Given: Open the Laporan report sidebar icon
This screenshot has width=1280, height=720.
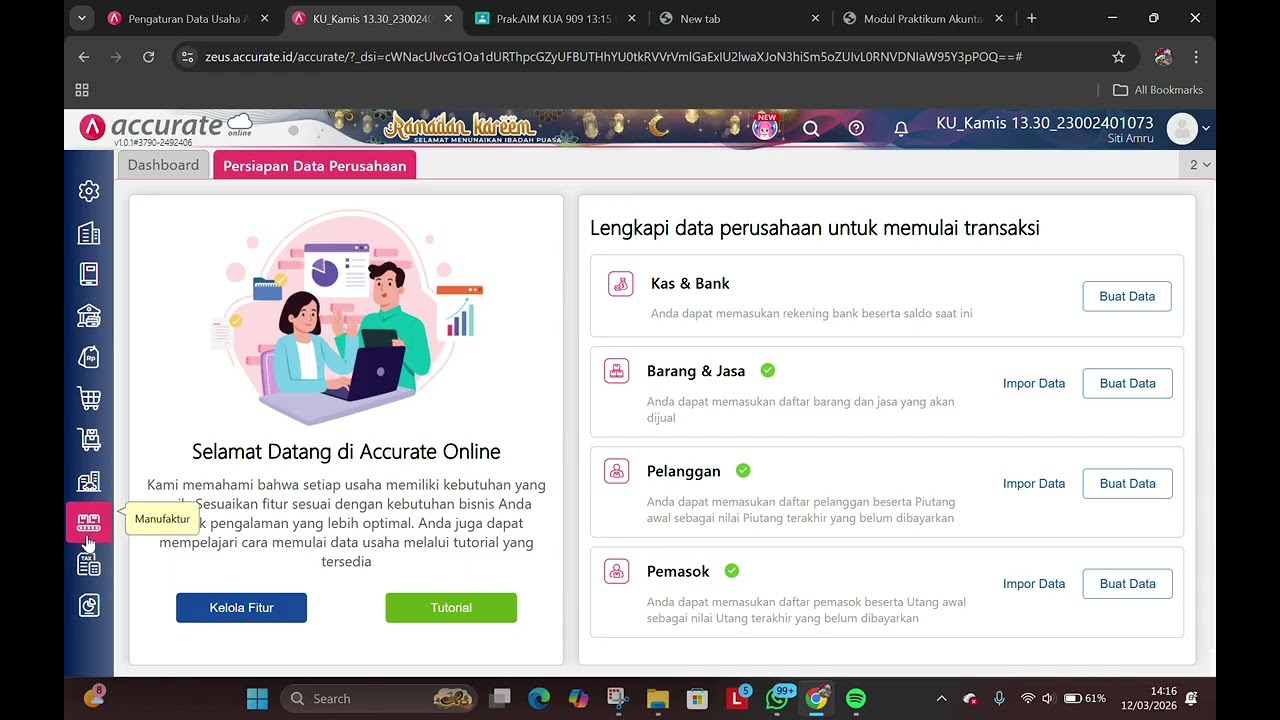Looking at the screenshot, I should click(89, 606).
